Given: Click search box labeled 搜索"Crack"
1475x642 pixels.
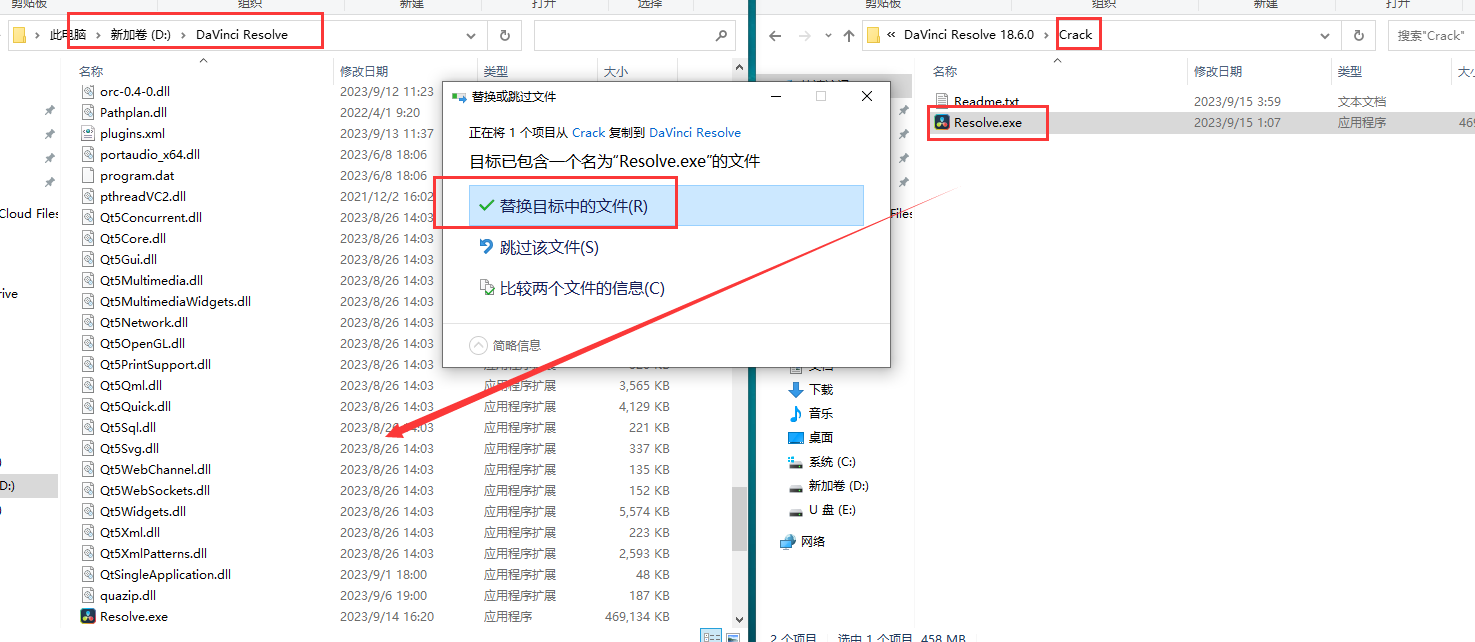Looking at the screenshot, I should pos(1431,35).
